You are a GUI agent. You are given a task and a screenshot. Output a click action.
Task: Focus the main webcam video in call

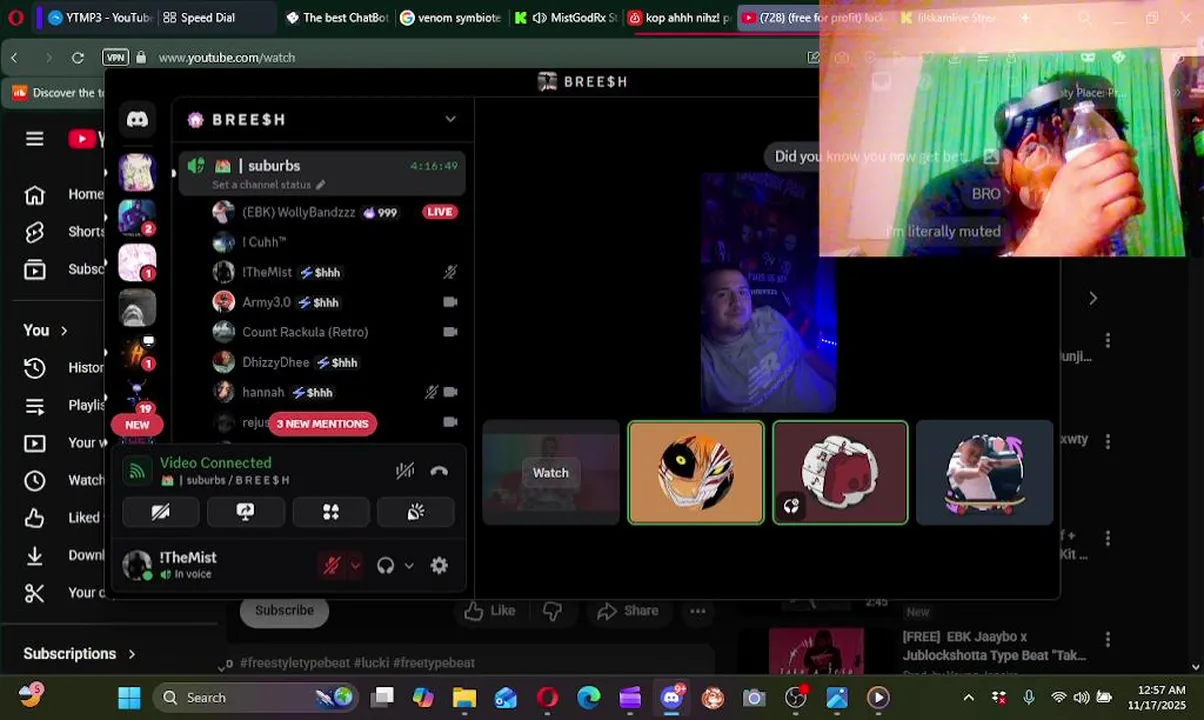pyautogui.click(x=768, y=293)
